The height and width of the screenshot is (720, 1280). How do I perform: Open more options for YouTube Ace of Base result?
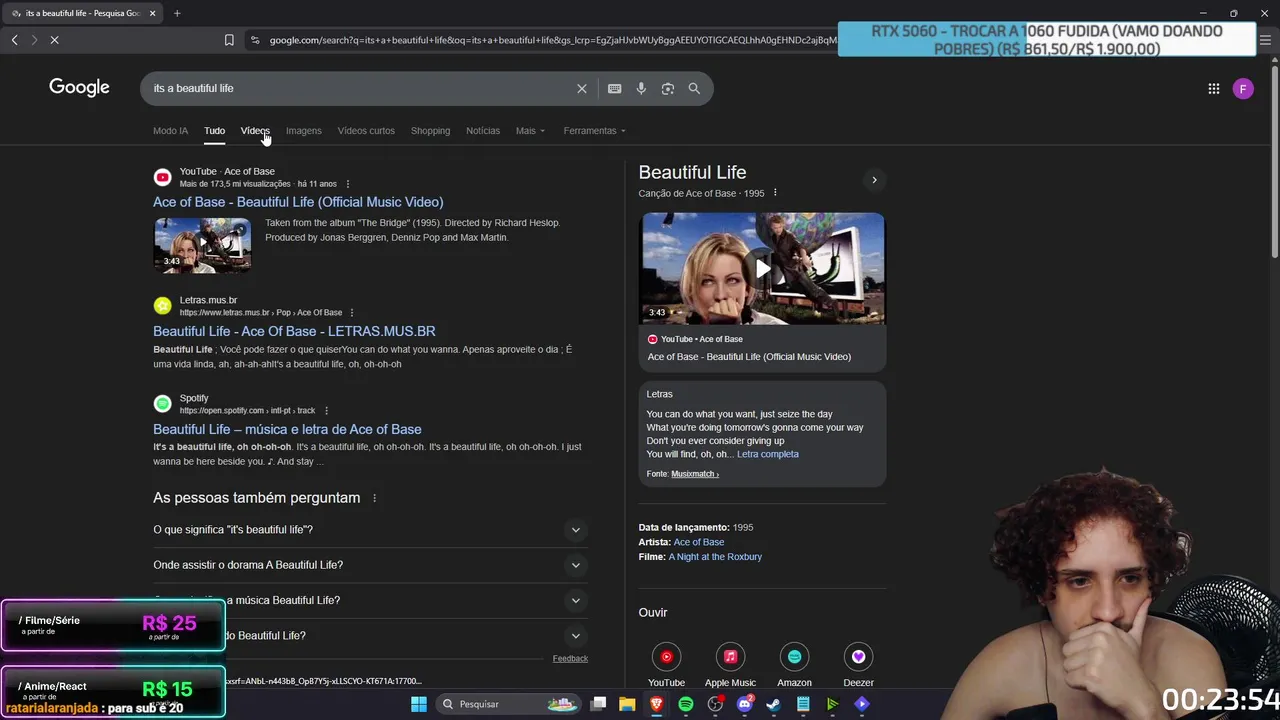click(348, 184)
